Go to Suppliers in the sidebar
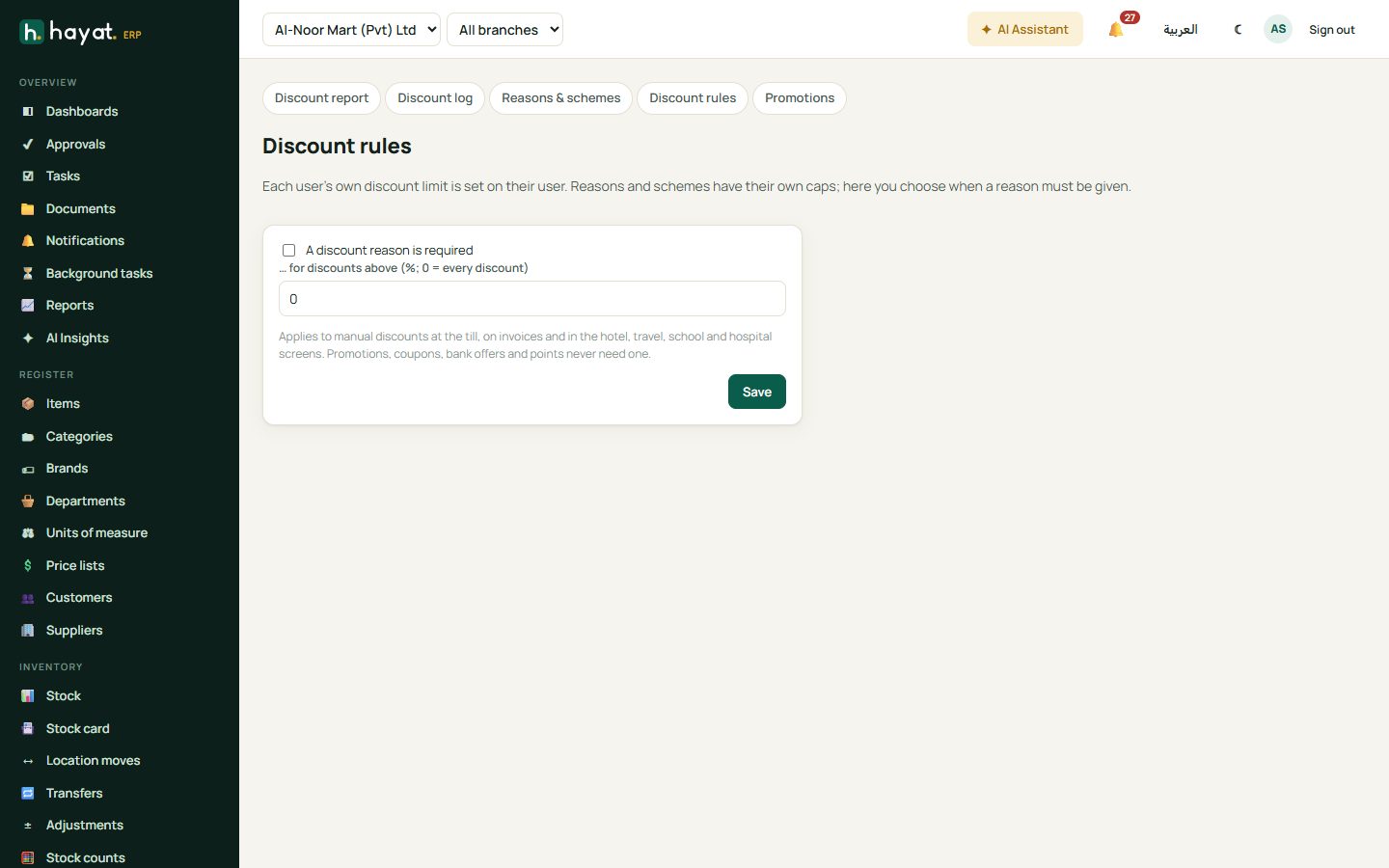The height and width of the screenshot is (868, 1389). [x=74, y=631]
